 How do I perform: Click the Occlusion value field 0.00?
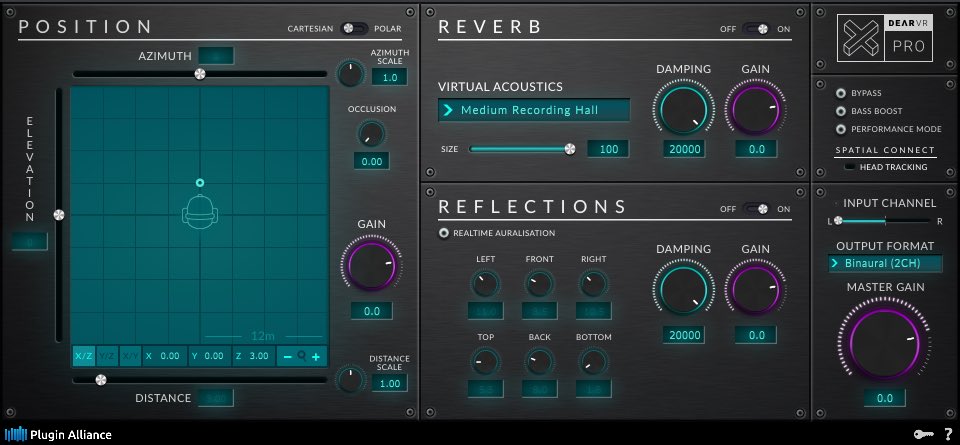372,162
